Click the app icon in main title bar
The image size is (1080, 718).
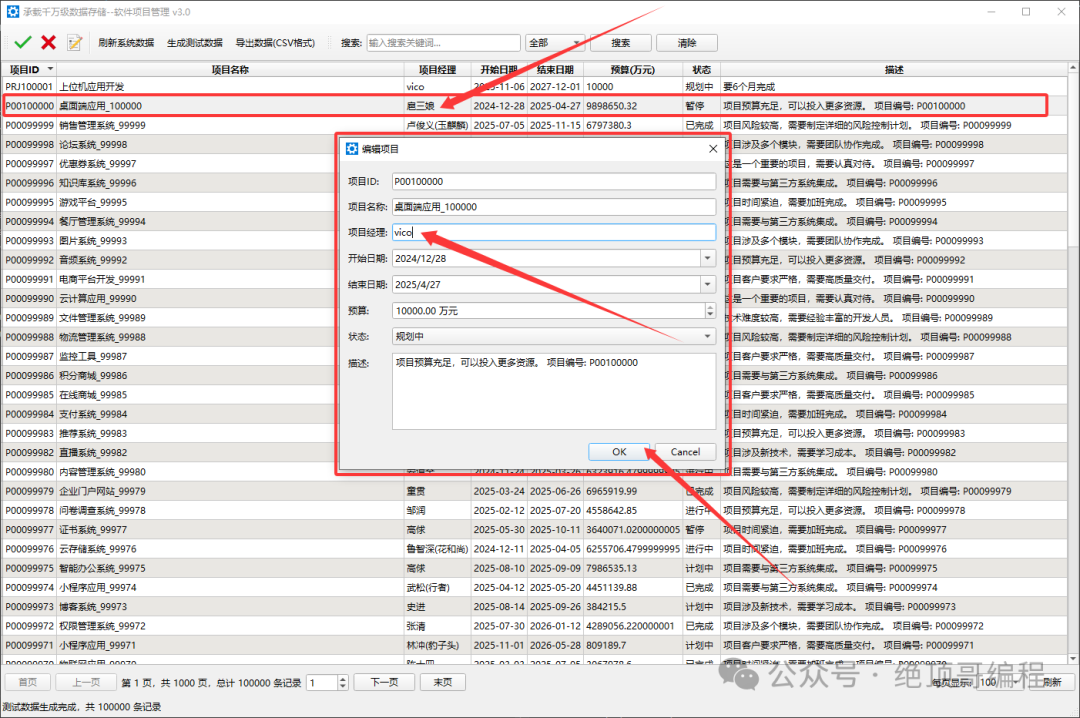[12, 12]
